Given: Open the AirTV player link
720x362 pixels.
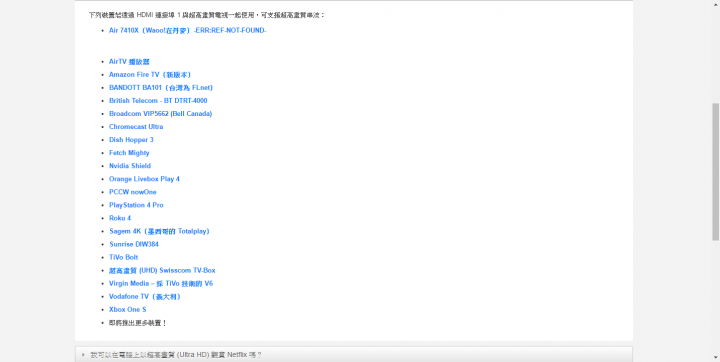Looking at the screenshot, I should coord(129,62).
